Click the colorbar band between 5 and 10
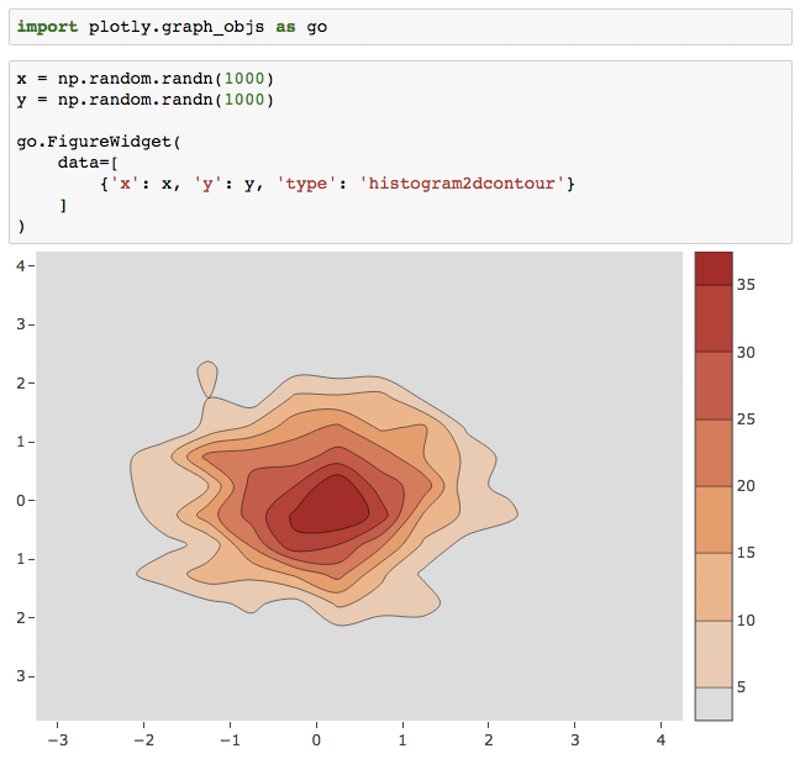Screen dimensions: 800x759 click(x=713, y=654)
